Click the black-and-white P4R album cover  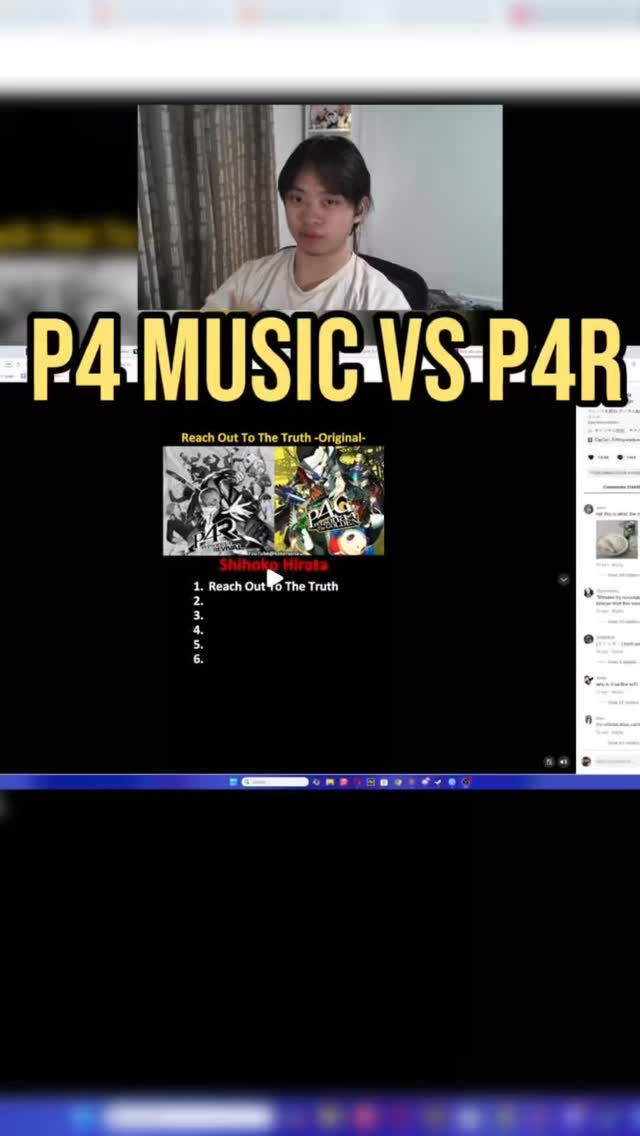(x=218, y=501)
